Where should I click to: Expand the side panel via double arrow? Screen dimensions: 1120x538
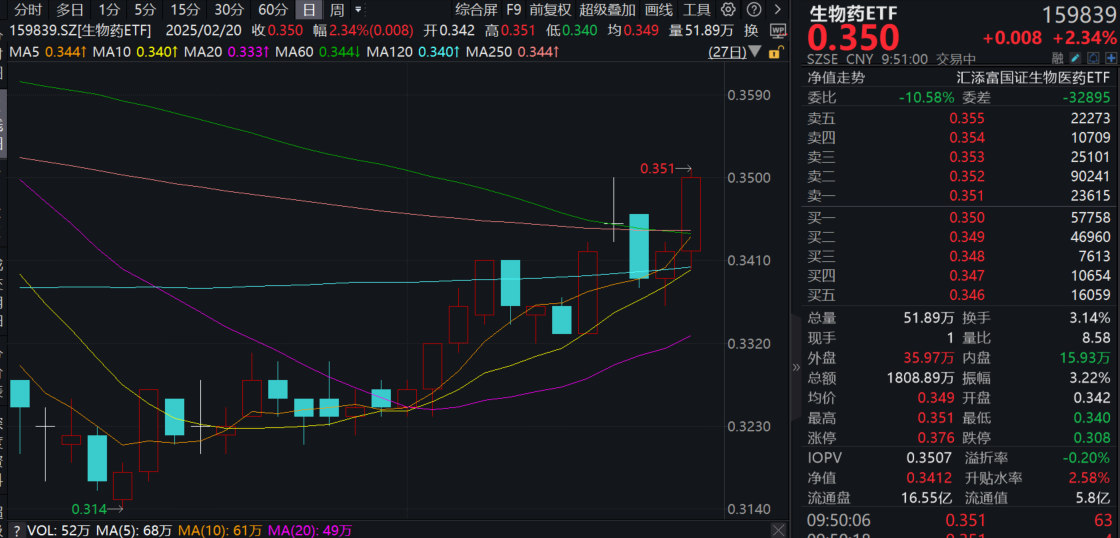tap(796, 367)
